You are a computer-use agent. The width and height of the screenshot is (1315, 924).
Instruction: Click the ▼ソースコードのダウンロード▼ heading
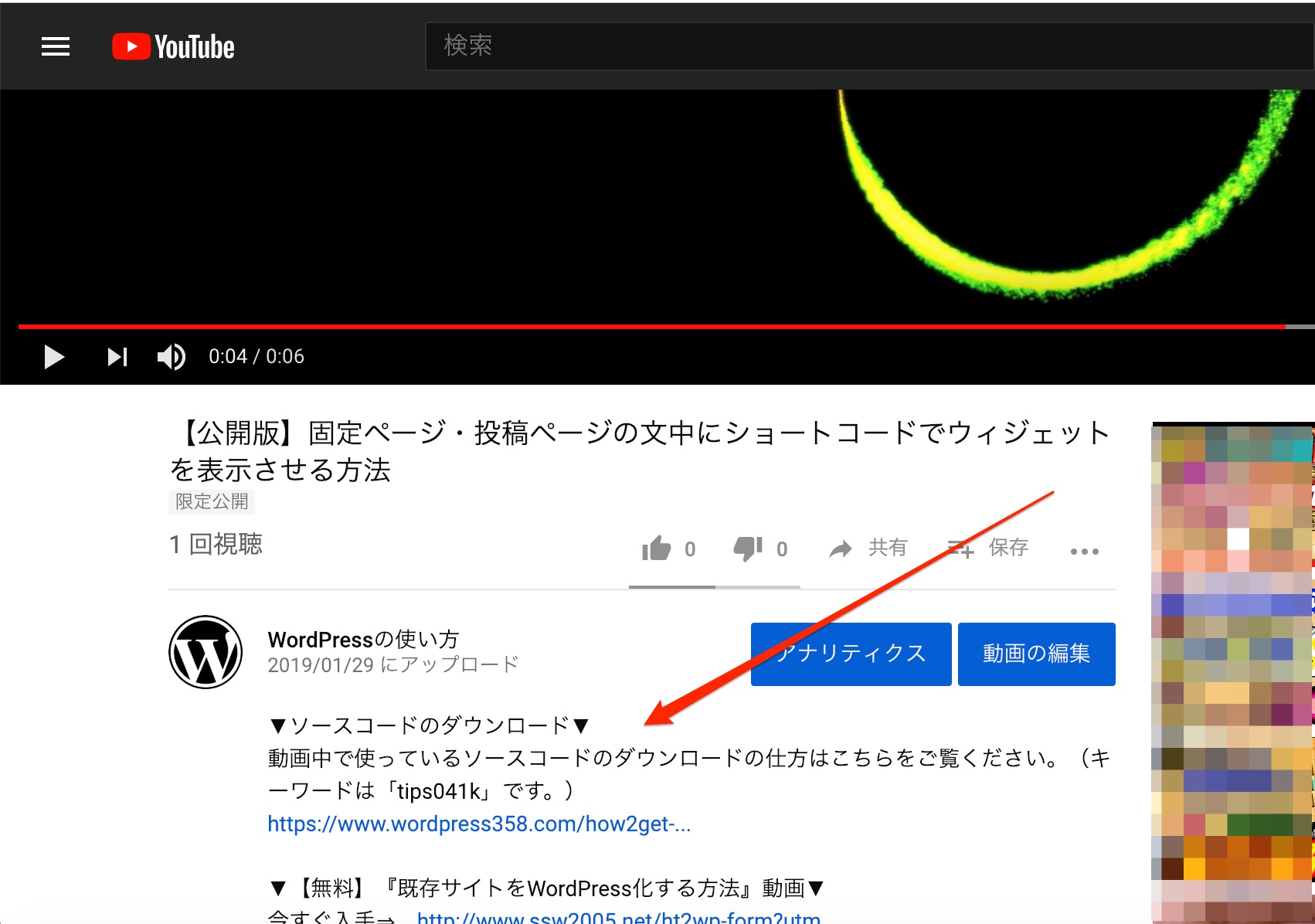(430, 725)
